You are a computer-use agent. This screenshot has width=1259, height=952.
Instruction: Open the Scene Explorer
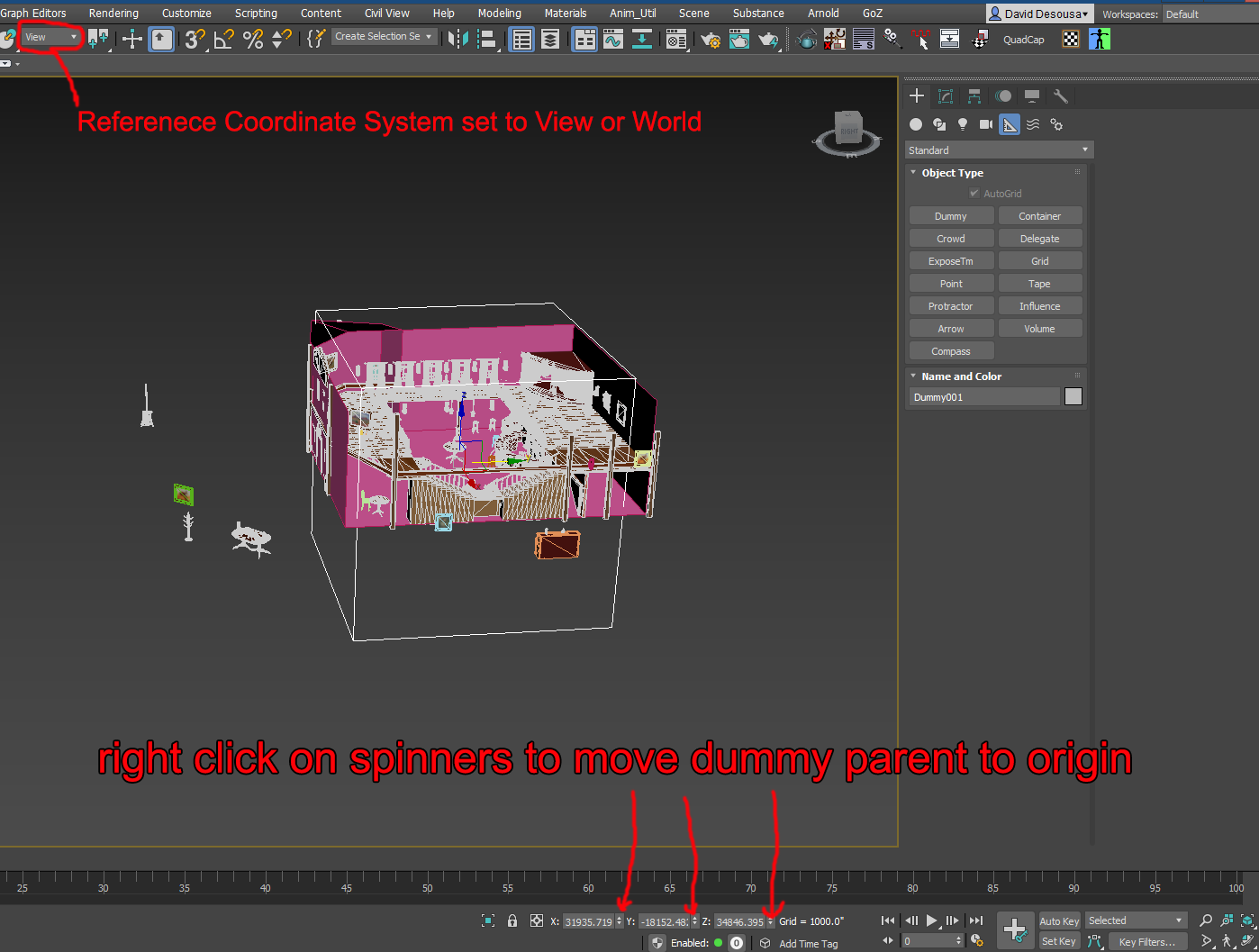(521, 39)
